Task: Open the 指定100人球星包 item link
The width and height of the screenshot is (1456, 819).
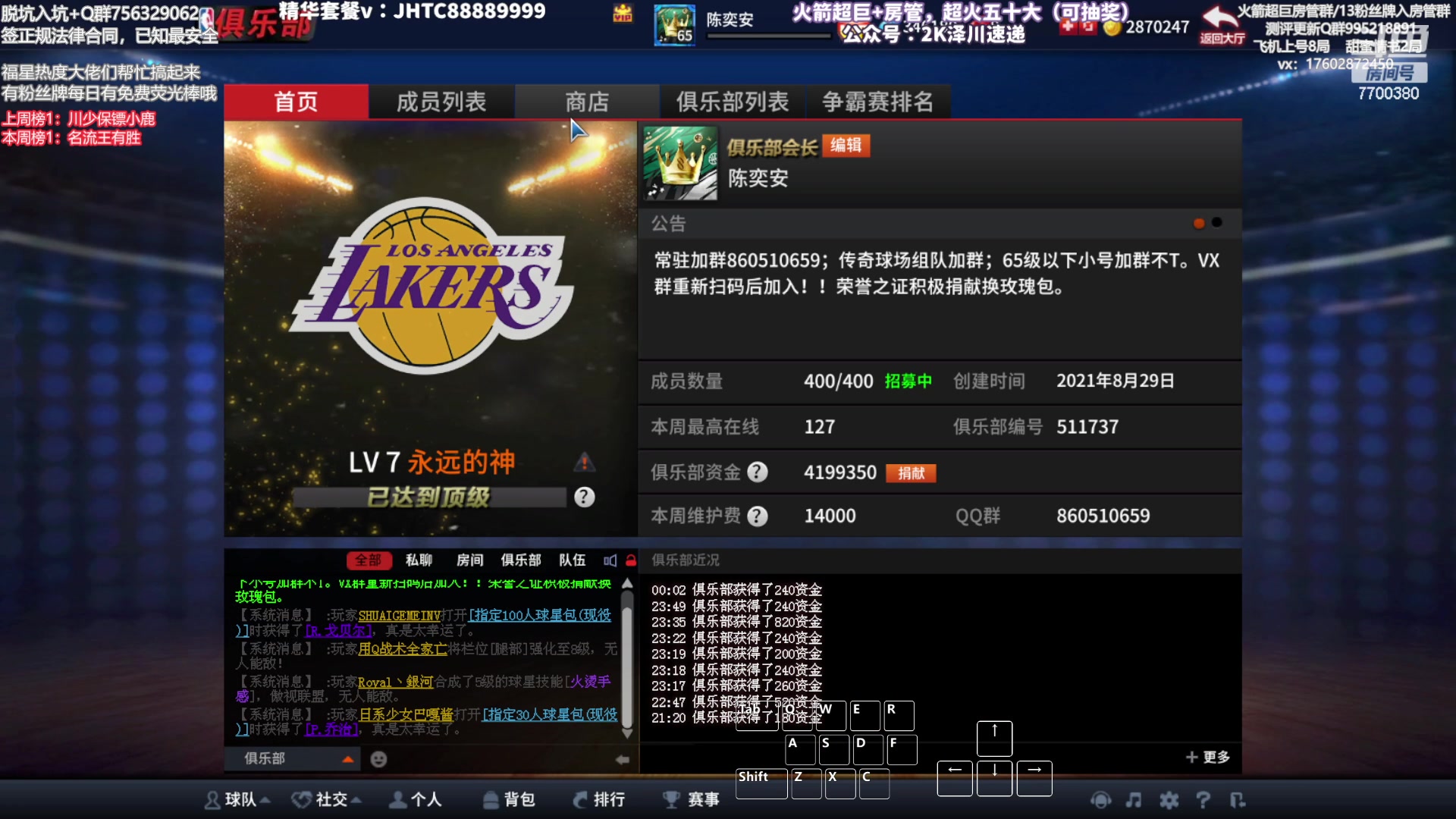Action: (539, 616)
